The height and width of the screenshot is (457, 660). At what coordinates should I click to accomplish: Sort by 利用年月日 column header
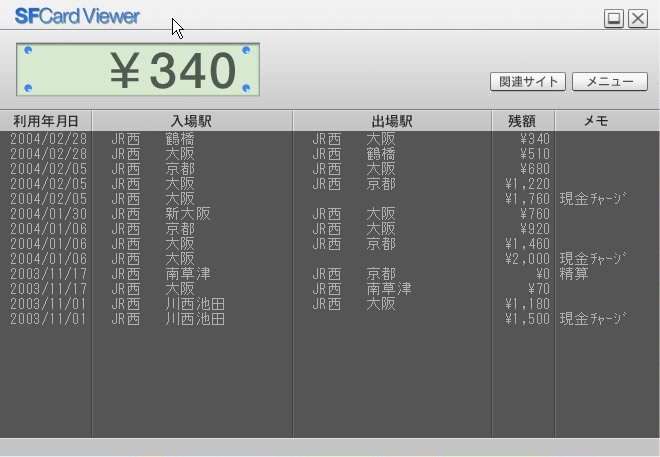tap(46, 121)
